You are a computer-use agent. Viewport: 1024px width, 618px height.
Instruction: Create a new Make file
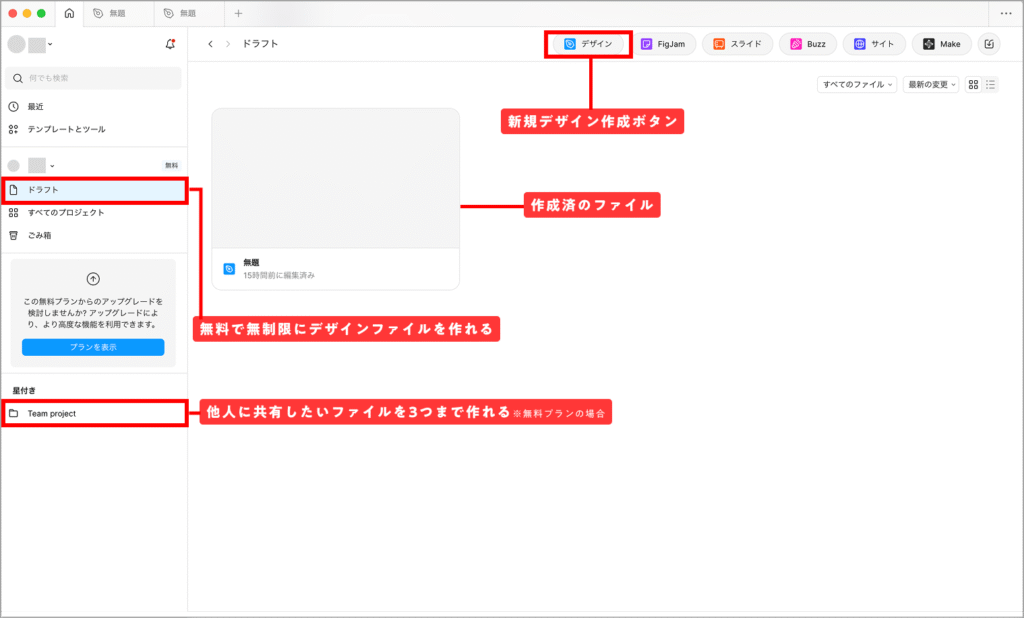(x=941, y=44)
